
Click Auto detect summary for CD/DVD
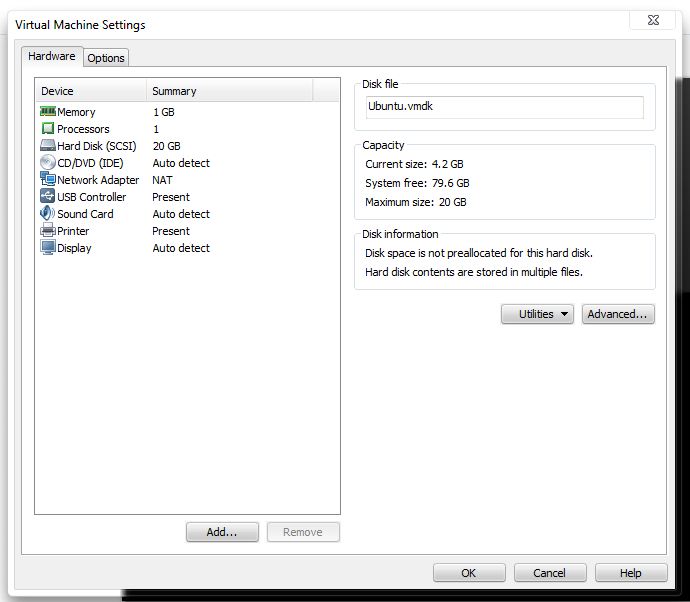[181, 163]
